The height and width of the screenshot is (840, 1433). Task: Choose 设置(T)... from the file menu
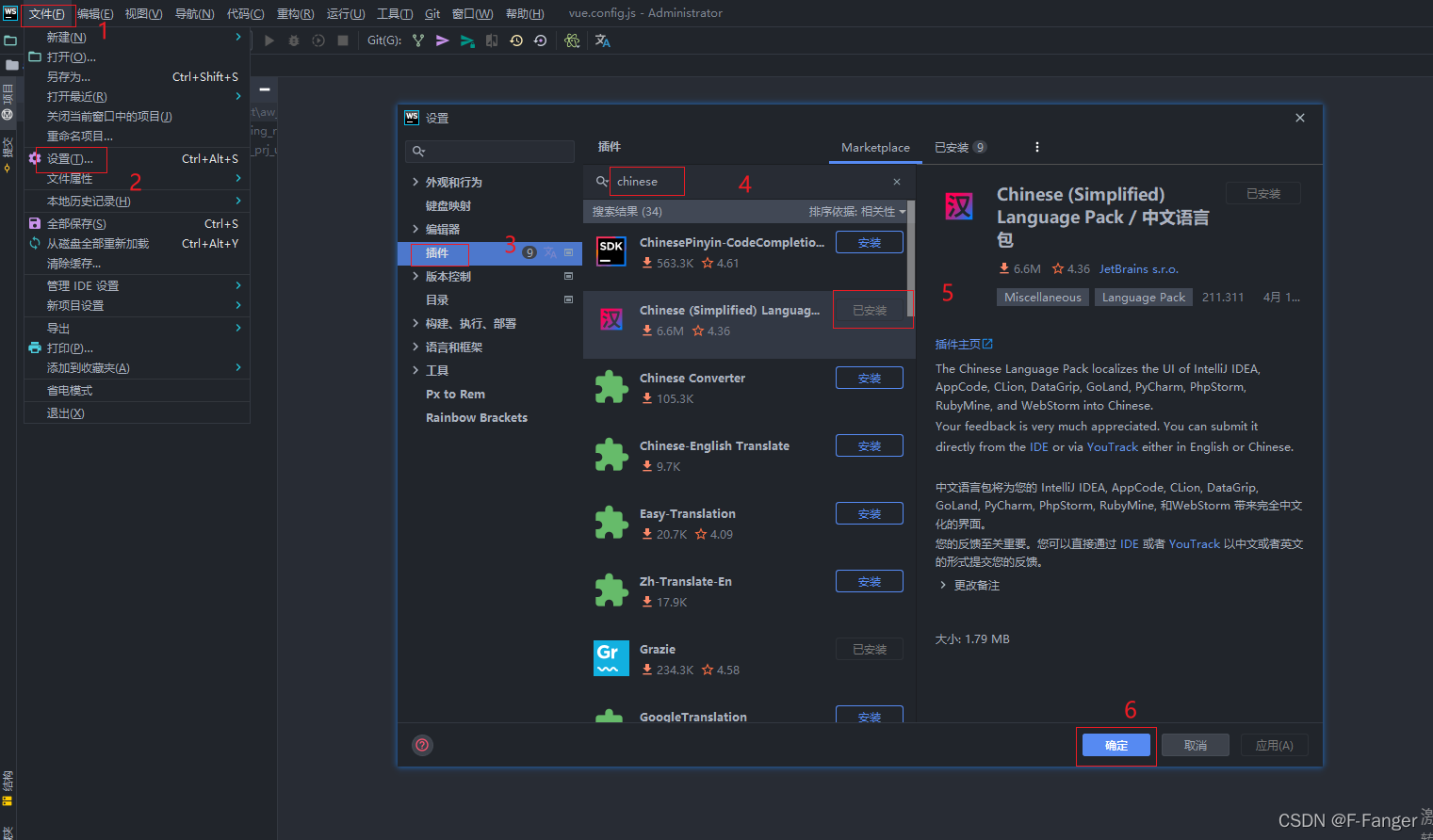(x=137, y=158)
